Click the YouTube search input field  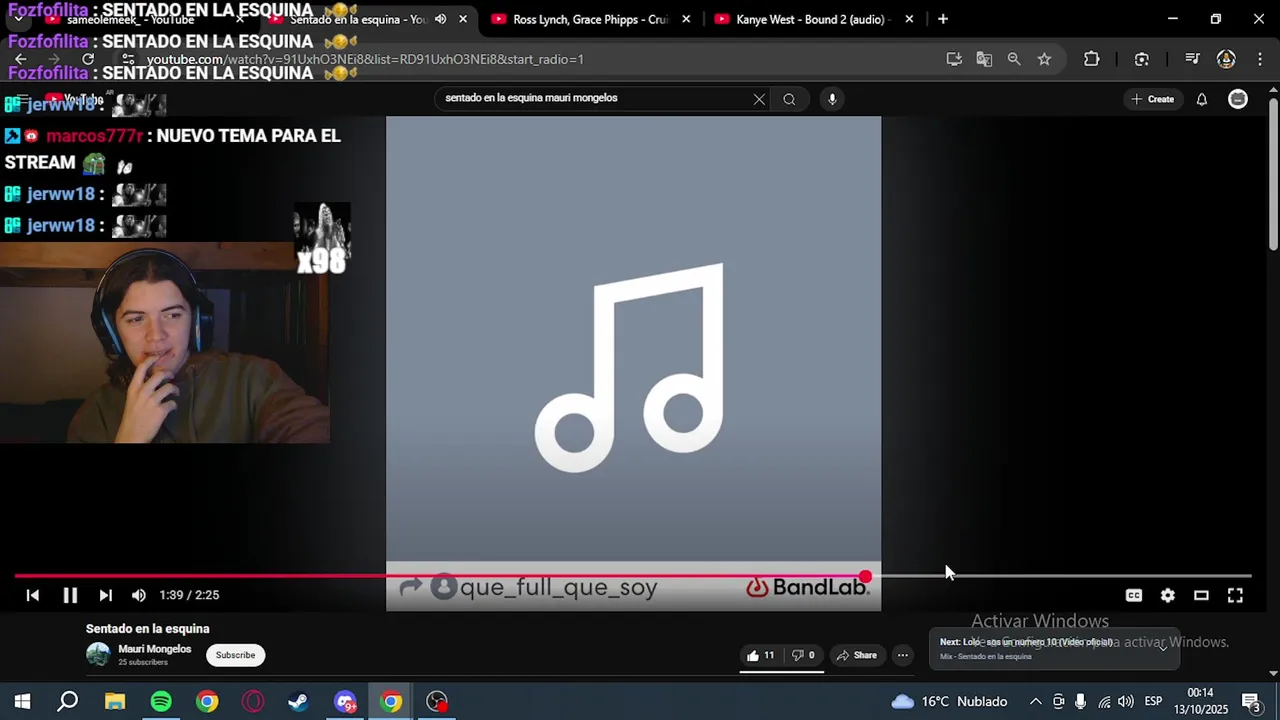tap(595, 98)
